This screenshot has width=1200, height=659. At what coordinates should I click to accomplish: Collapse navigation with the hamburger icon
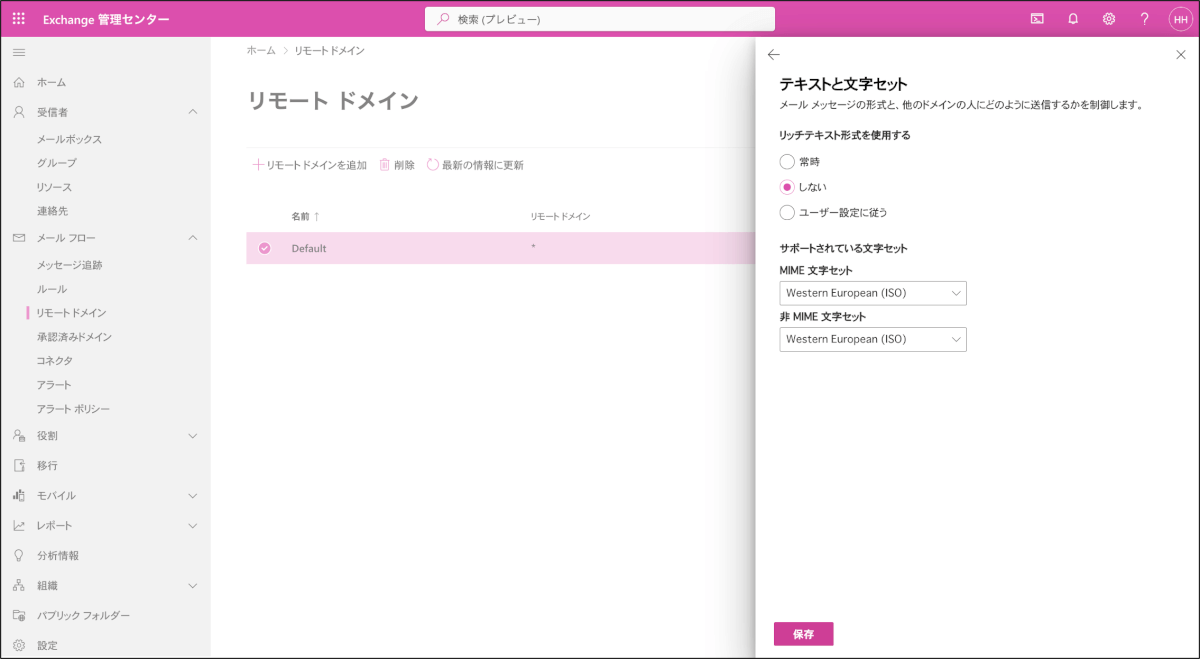[x=19, y=52]
